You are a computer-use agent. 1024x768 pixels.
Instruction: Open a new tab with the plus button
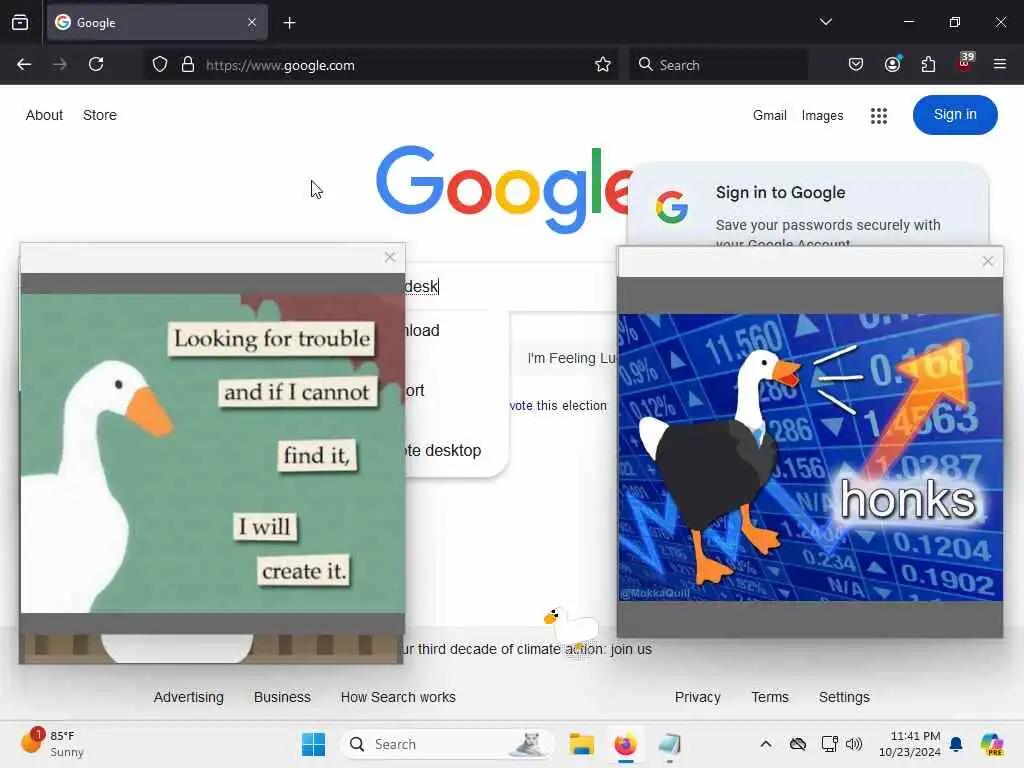coord(289,23)
